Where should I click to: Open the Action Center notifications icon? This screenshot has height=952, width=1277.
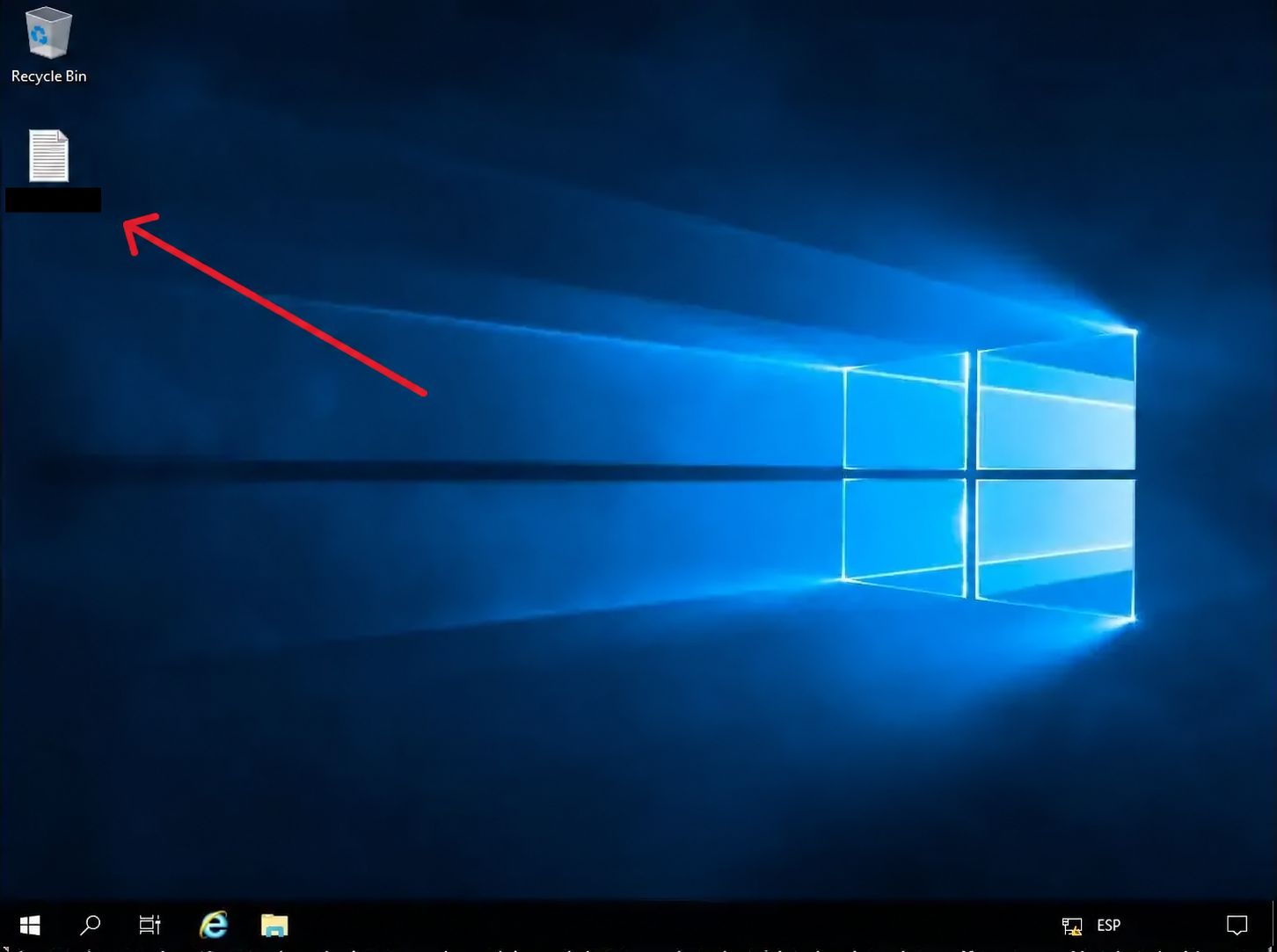tap(1237, 925)
